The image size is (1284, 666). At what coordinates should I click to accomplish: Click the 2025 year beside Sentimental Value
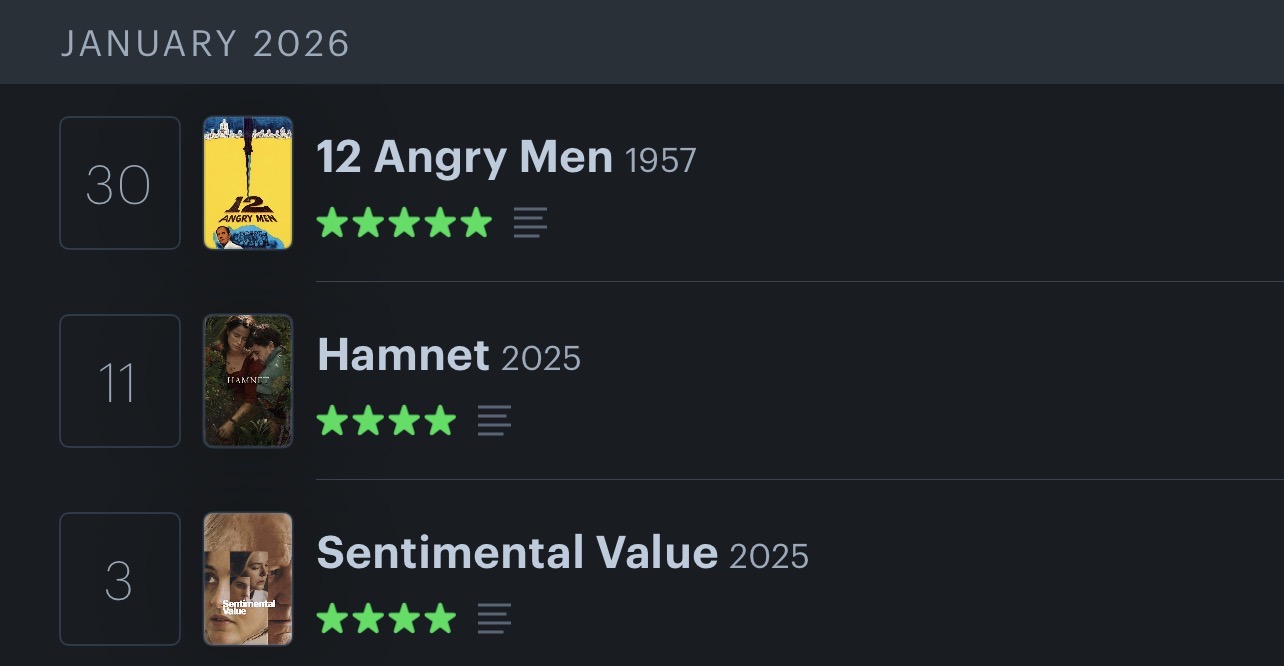tap(769, 556)
